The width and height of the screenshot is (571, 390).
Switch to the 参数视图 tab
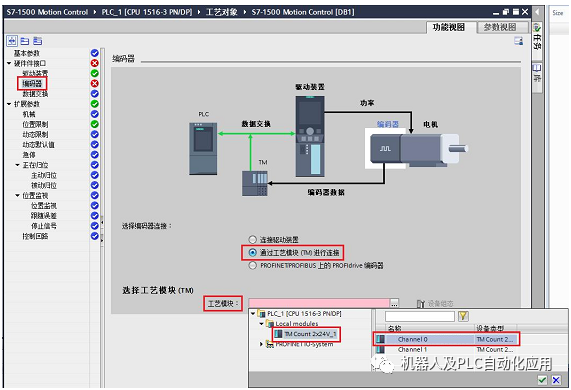[x=500, y=27]
